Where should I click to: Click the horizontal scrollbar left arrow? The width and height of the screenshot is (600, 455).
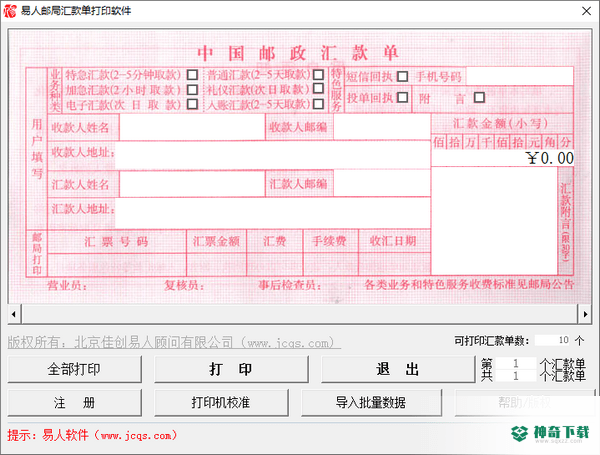(14, 315)
